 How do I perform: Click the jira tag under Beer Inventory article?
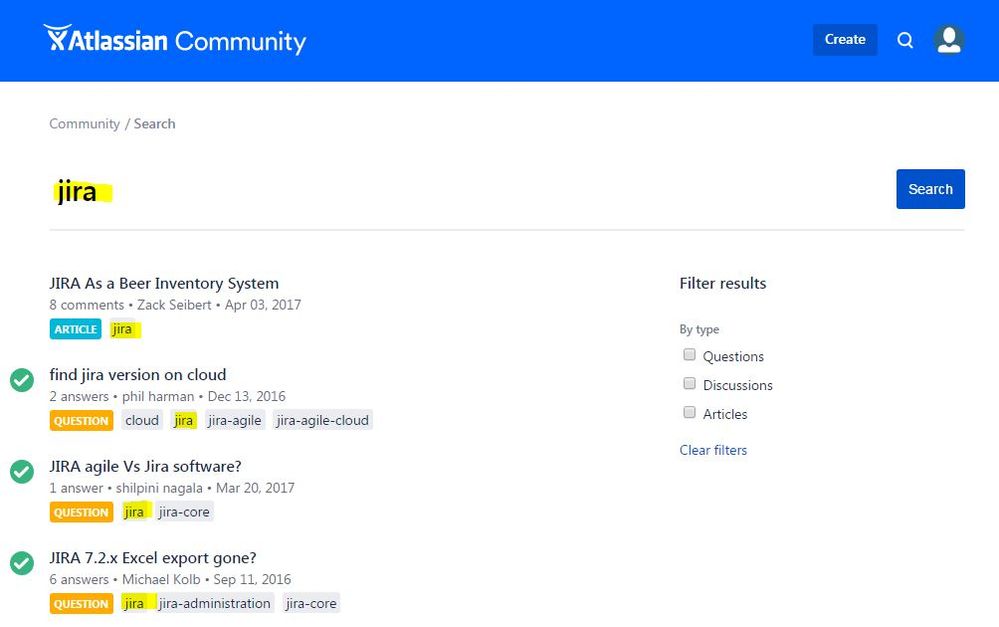(x=122, y=329)
